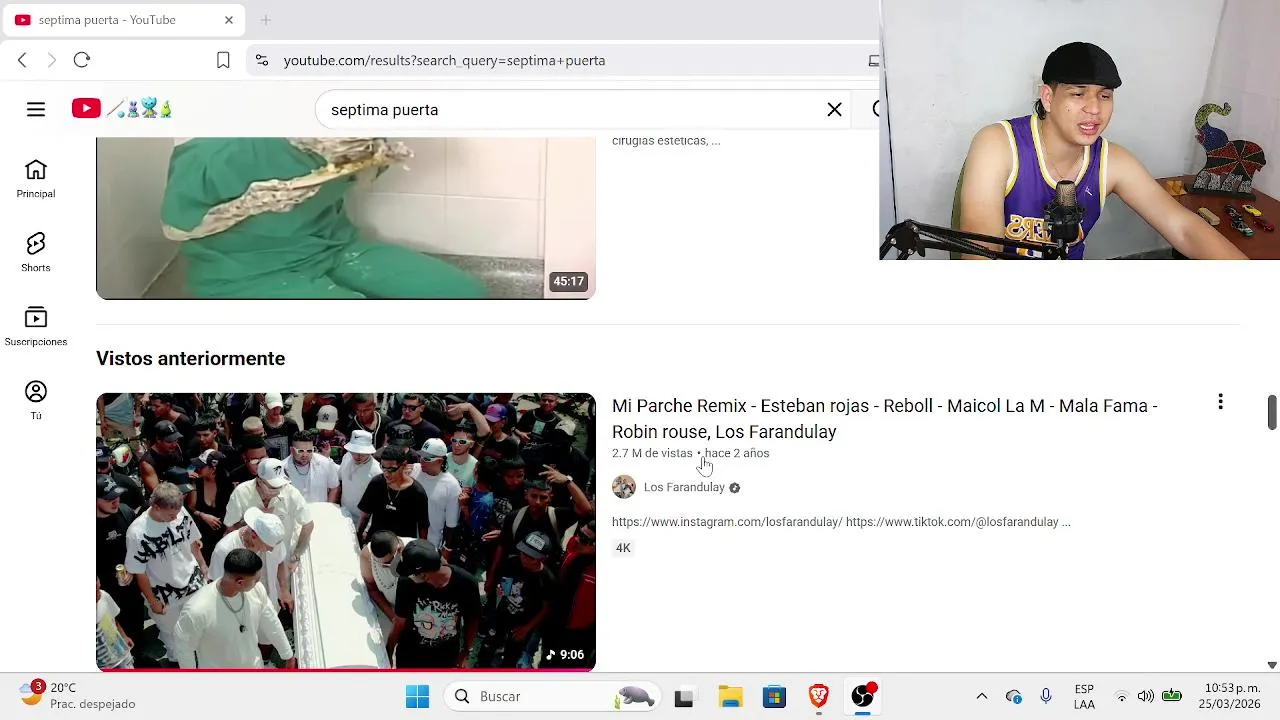The width and height of the screenshot is (1280, 720).
Task: Click the 2.7 M de vistas text
Action: [x=652, y=453]
